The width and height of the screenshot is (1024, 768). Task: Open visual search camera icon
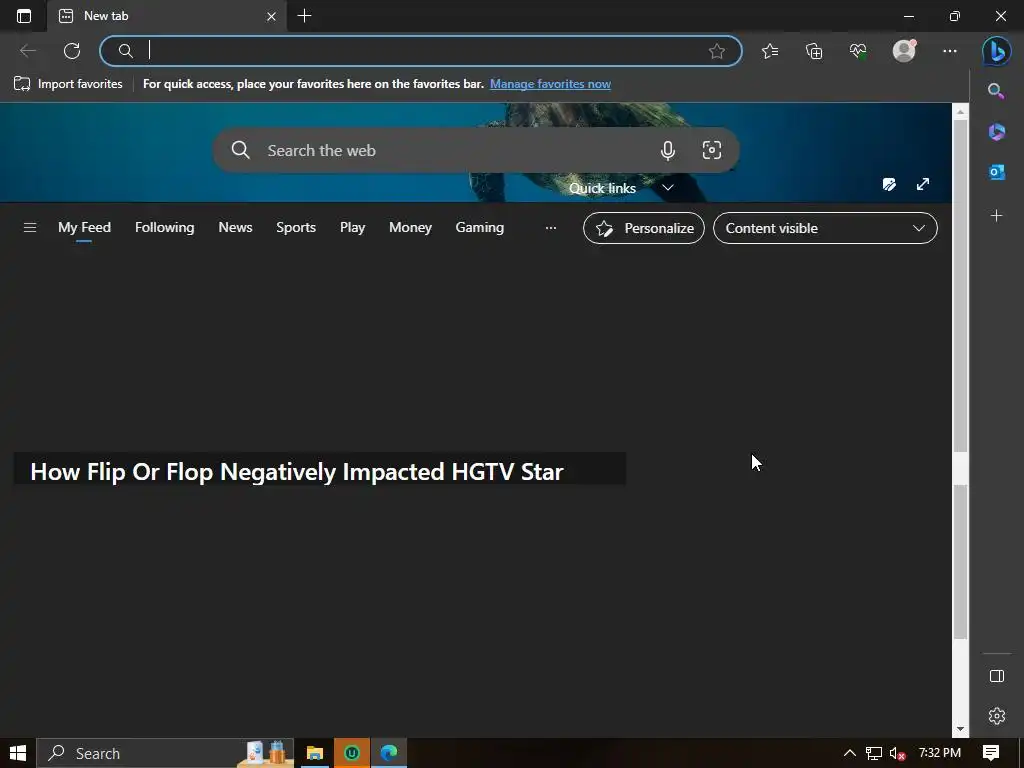(x=712, y=150)
